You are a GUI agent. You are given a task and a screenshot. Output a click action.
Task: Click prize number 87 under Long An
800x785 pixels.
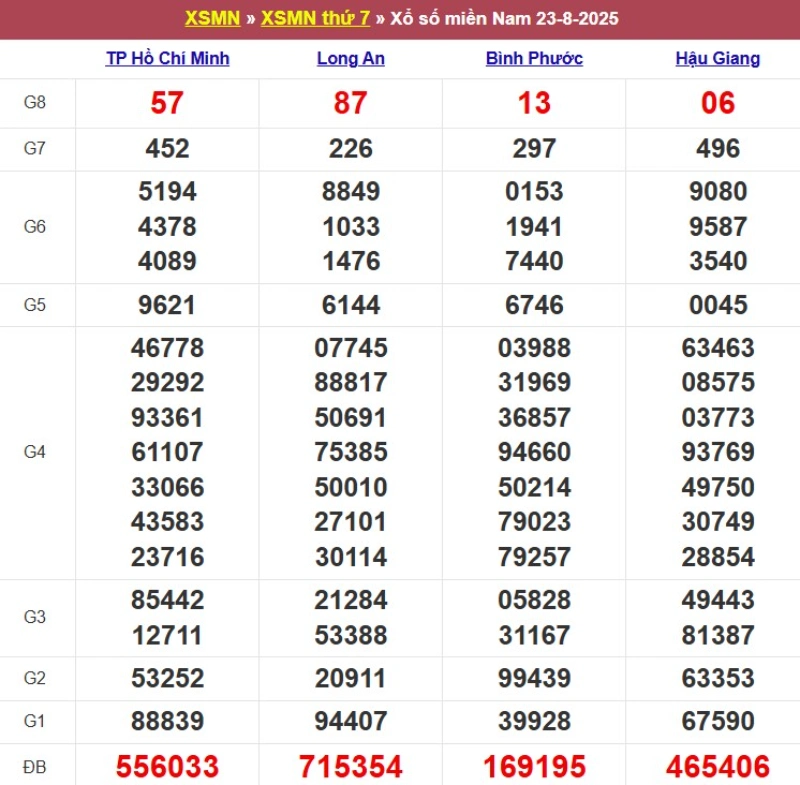(x=350, y=103)
